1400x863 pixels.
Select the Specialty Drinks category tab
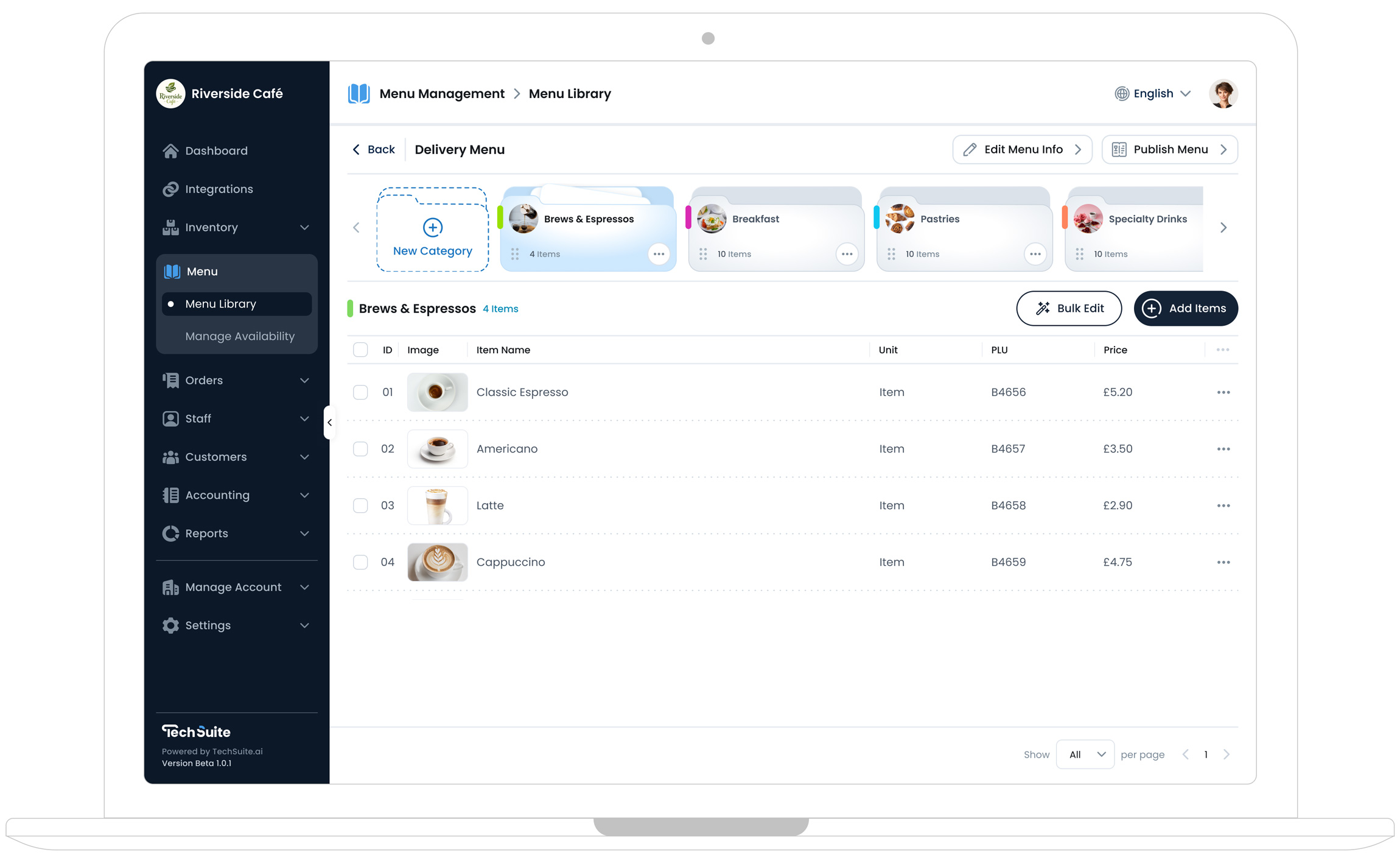coord(1135,228)
